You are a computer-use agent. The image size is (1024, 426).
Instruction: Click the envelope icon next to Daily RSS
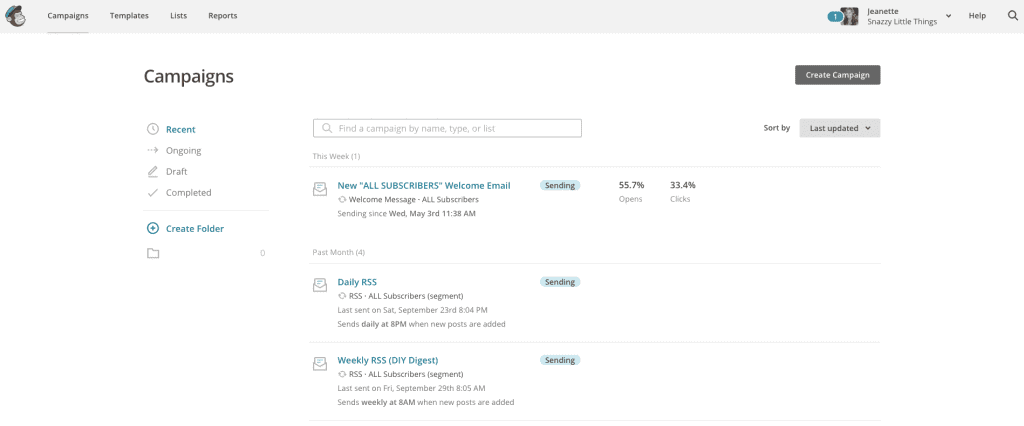point(319,285)
